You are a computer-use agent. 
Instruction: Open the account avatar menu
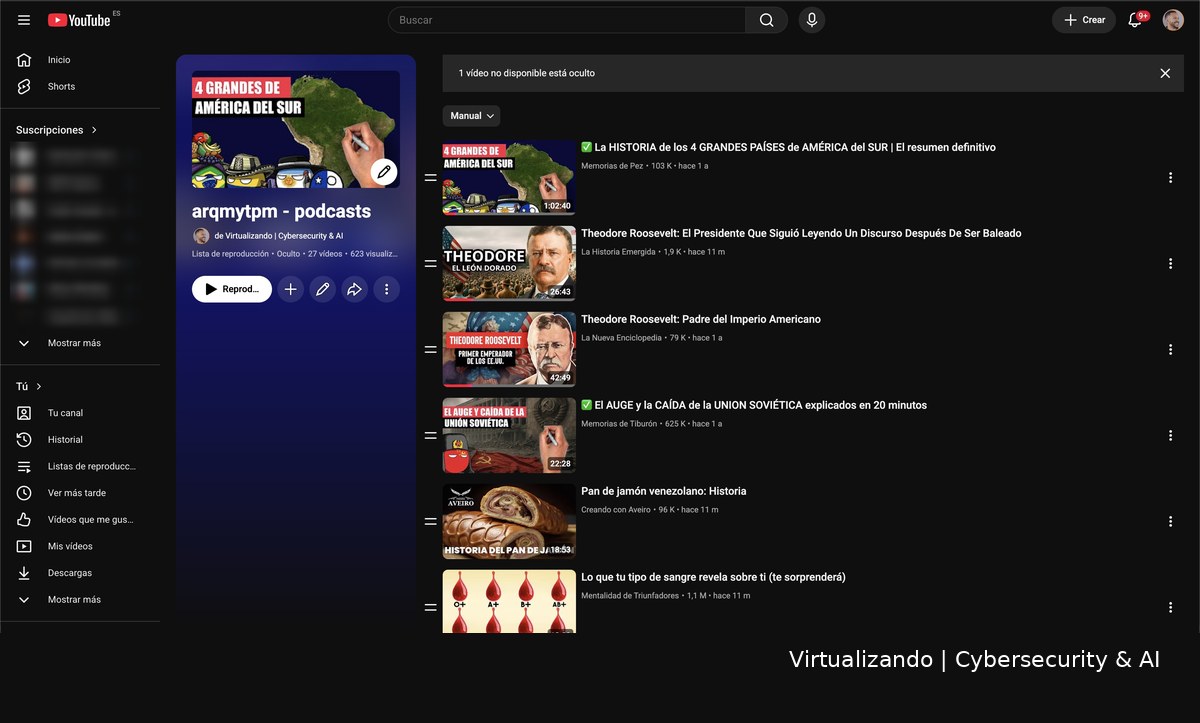1173,20
